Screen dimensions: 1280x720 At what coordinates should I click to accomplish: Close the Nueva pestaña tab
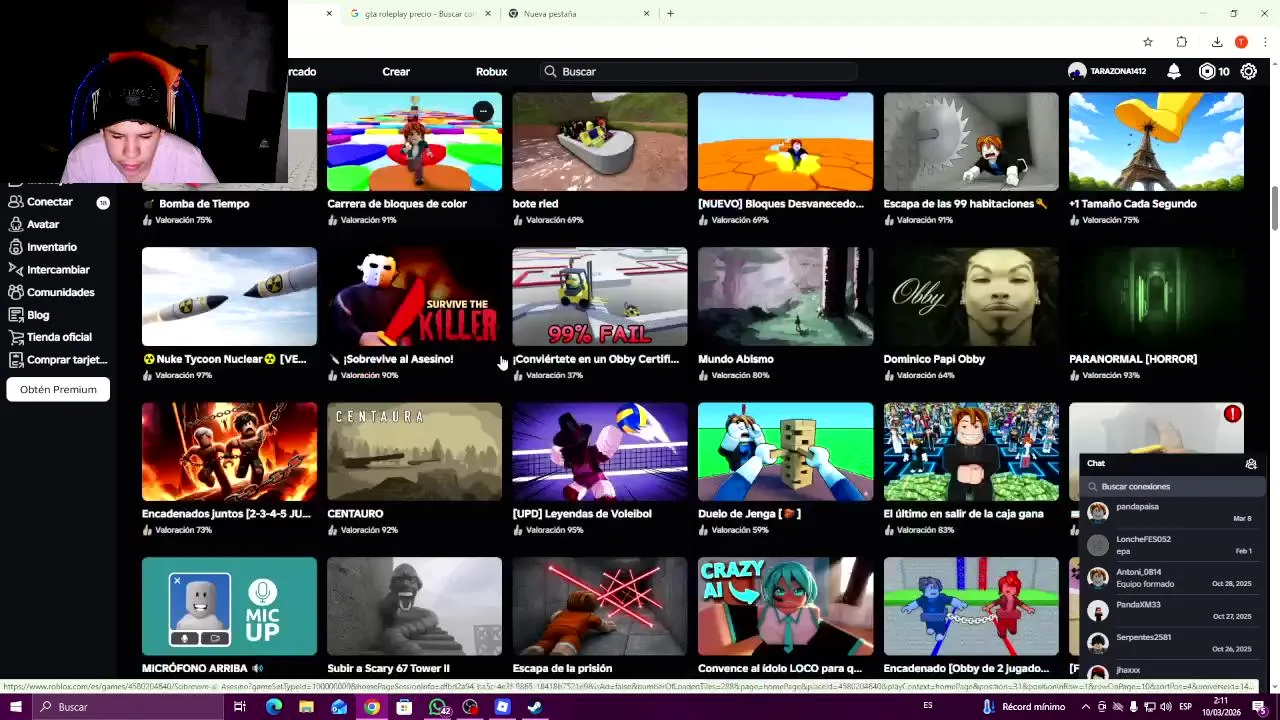(x=646, y=14)
